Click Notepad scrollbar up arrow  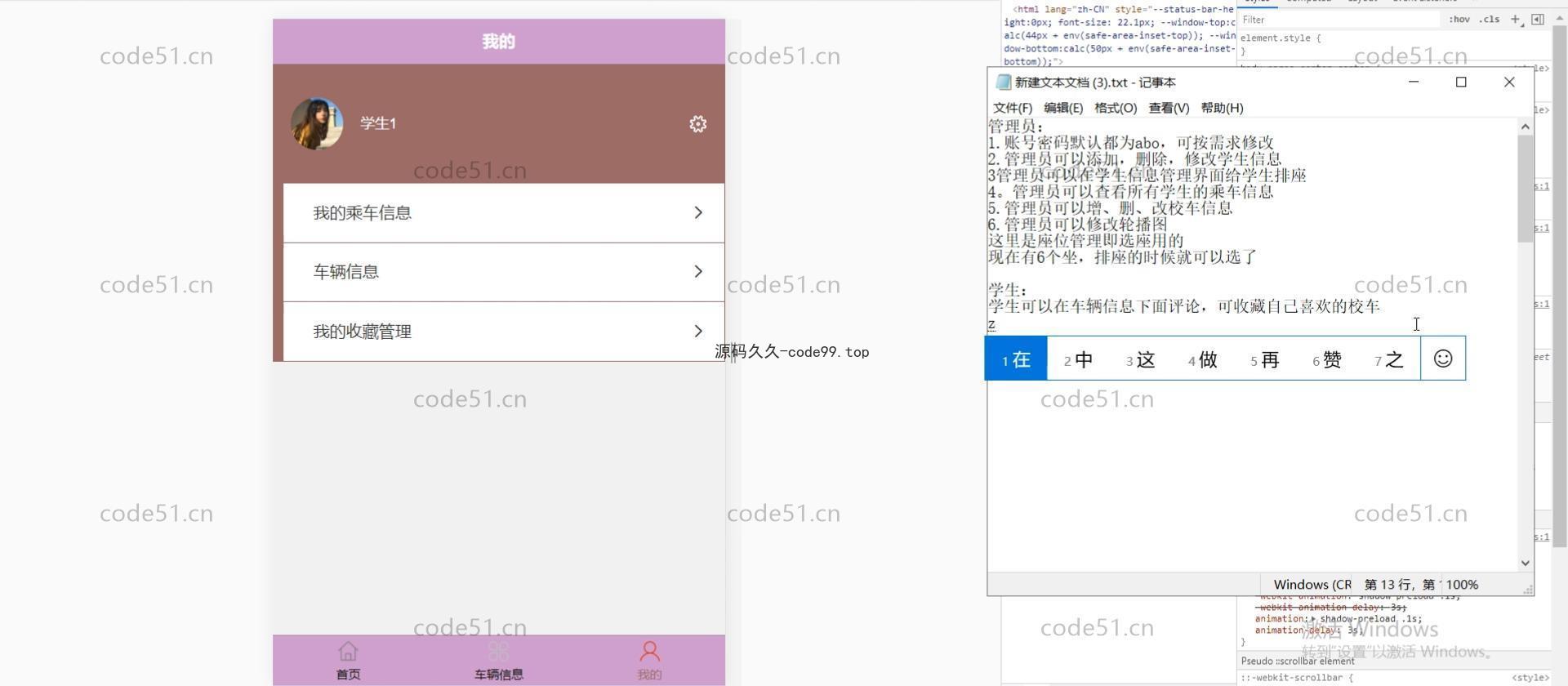coord(1525,127)
